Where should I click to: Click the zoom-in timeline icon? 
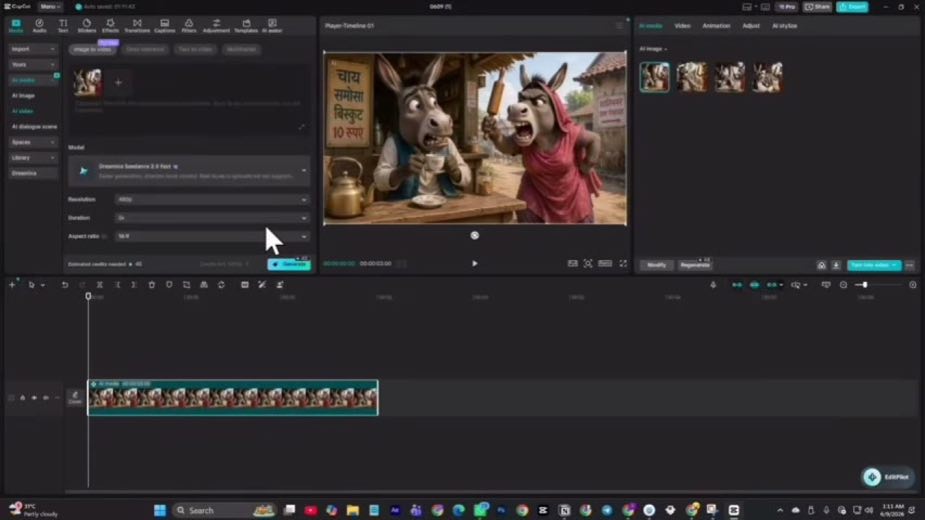coord(913,285)
